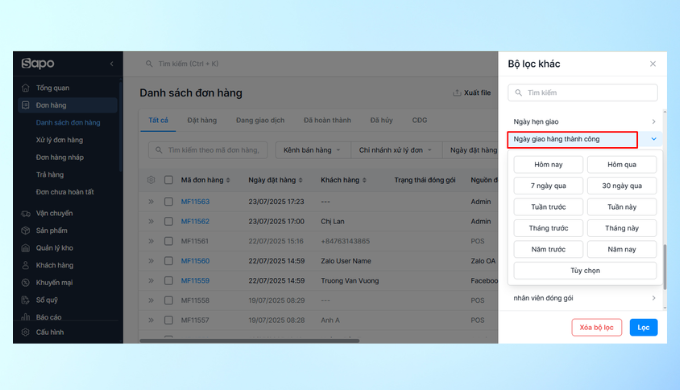The width and height of the screenshot is (680, 390).
Task: Click the Quản lý kho warehouse icon
Action: click(26, 248)
